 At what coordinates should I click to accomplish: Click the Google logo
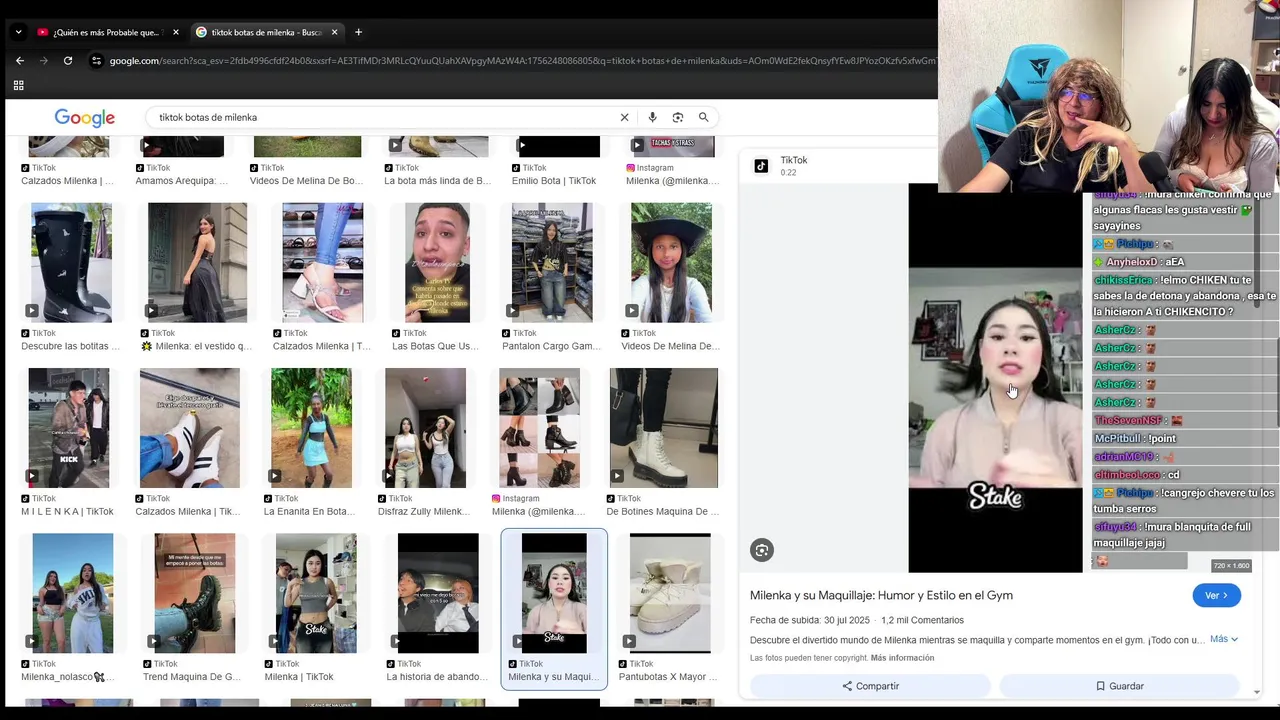[x=84, y=118]
